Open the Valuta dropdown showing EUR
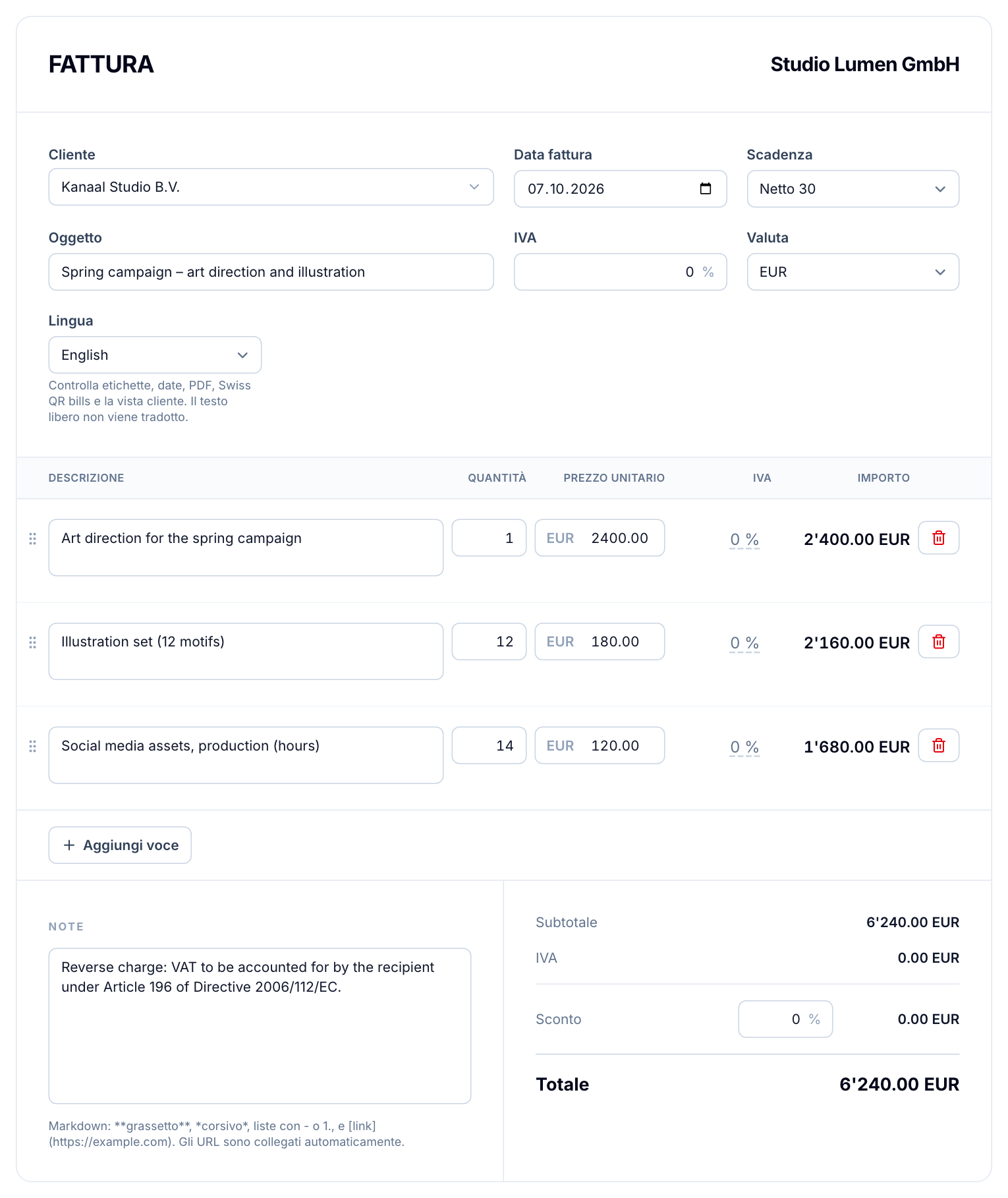 [853, 272]
